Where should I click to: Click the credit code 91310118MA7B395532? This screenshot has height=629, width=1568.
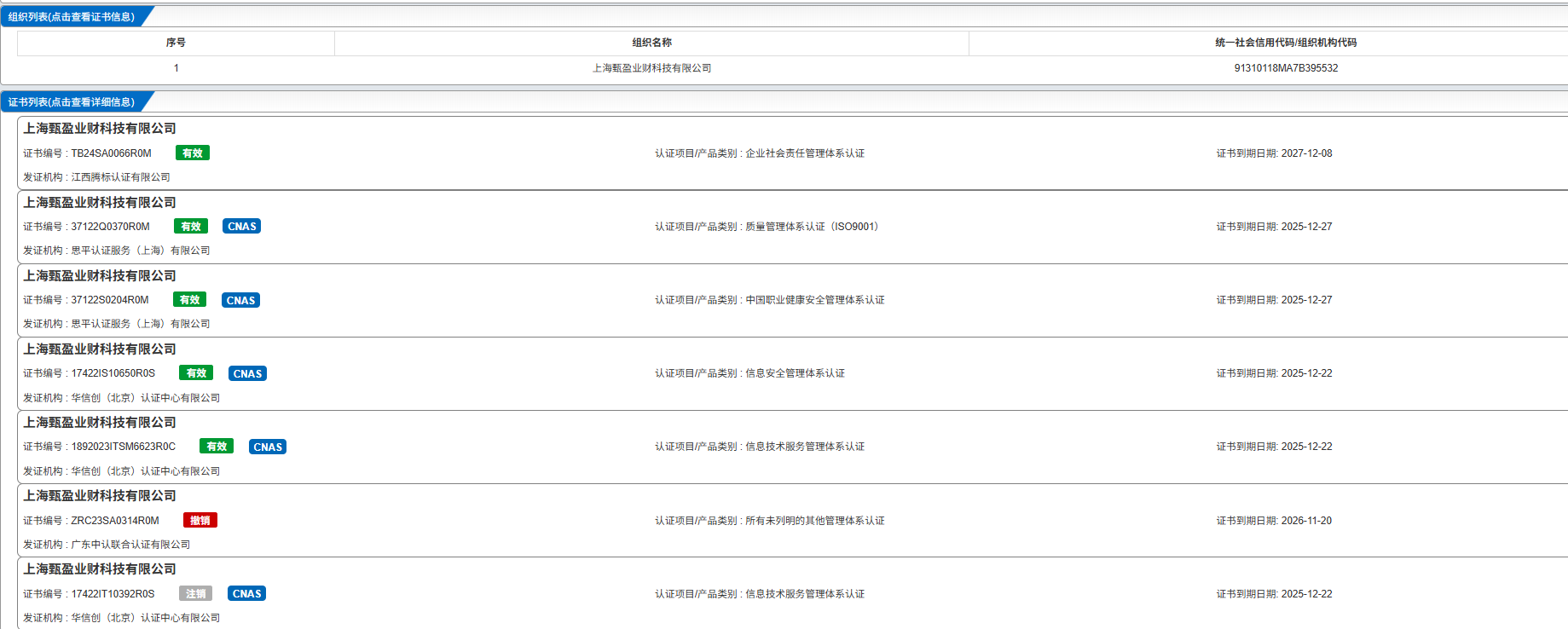(x=1286, y=68)
